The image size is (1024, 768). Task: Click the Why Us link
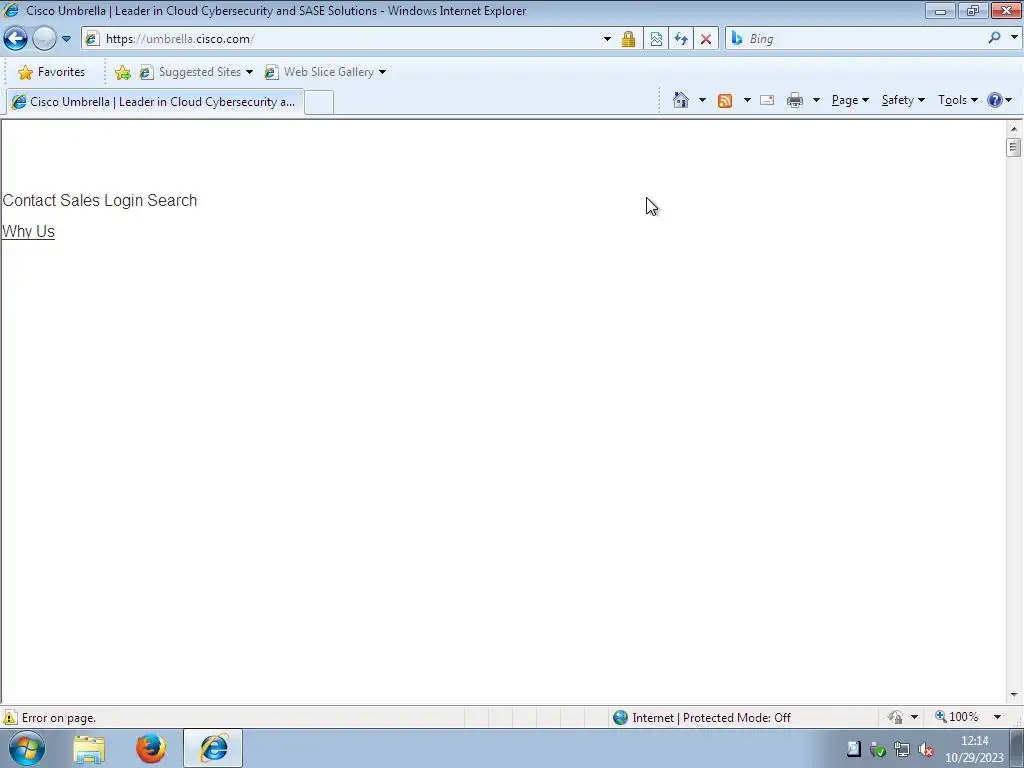pos(28,231)
